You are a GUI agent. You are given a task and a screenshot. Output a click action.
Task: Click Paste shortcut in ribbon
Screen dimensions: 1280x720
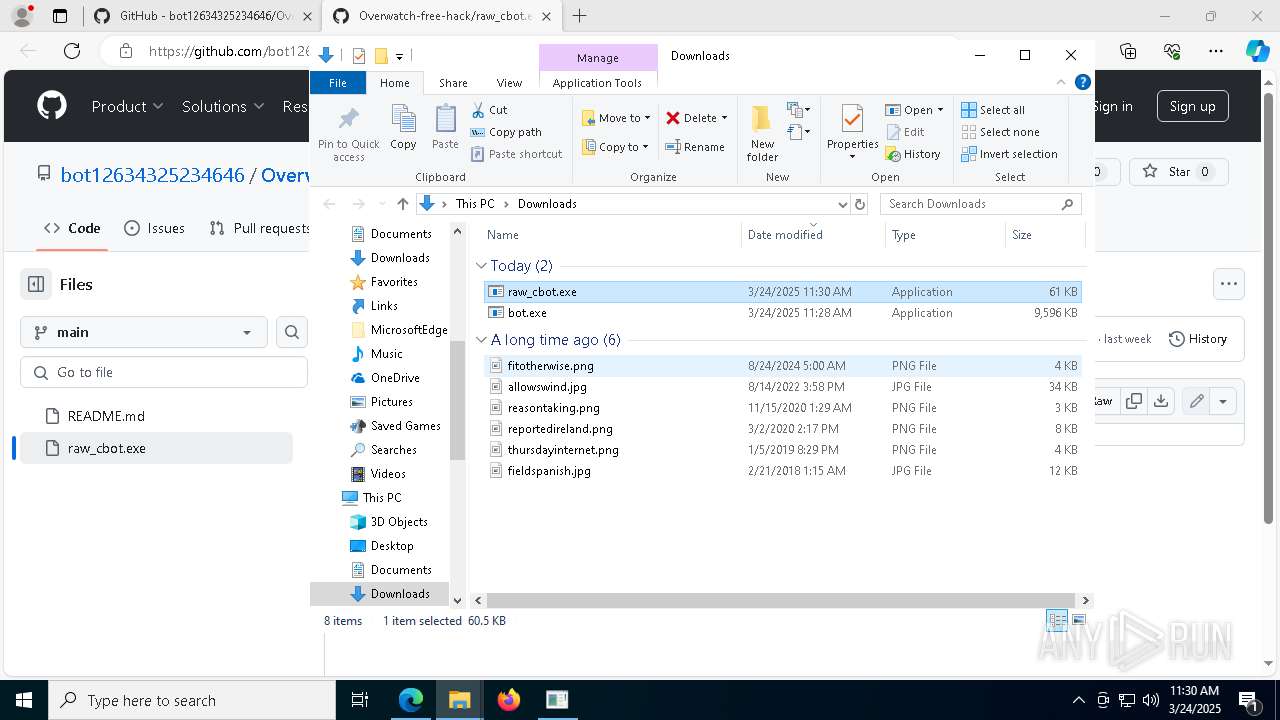click(x=516, y=154)
